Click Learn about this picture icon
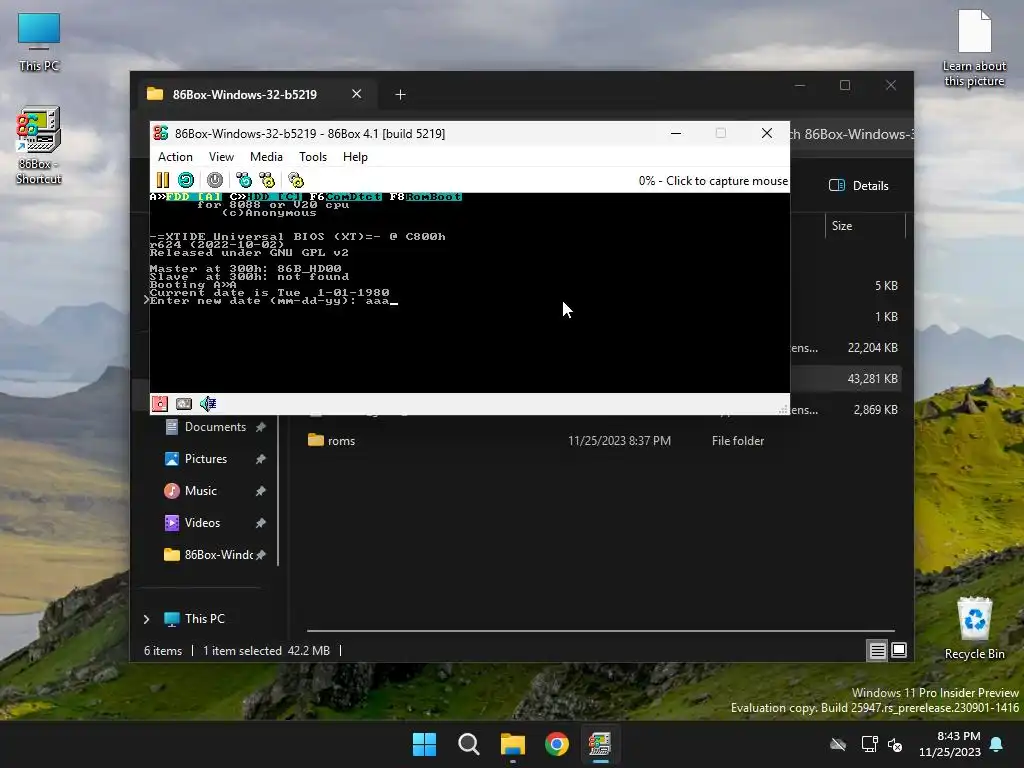Viewport: 1024px width, 768px height. pyautogui.click(x=974, y=48)
